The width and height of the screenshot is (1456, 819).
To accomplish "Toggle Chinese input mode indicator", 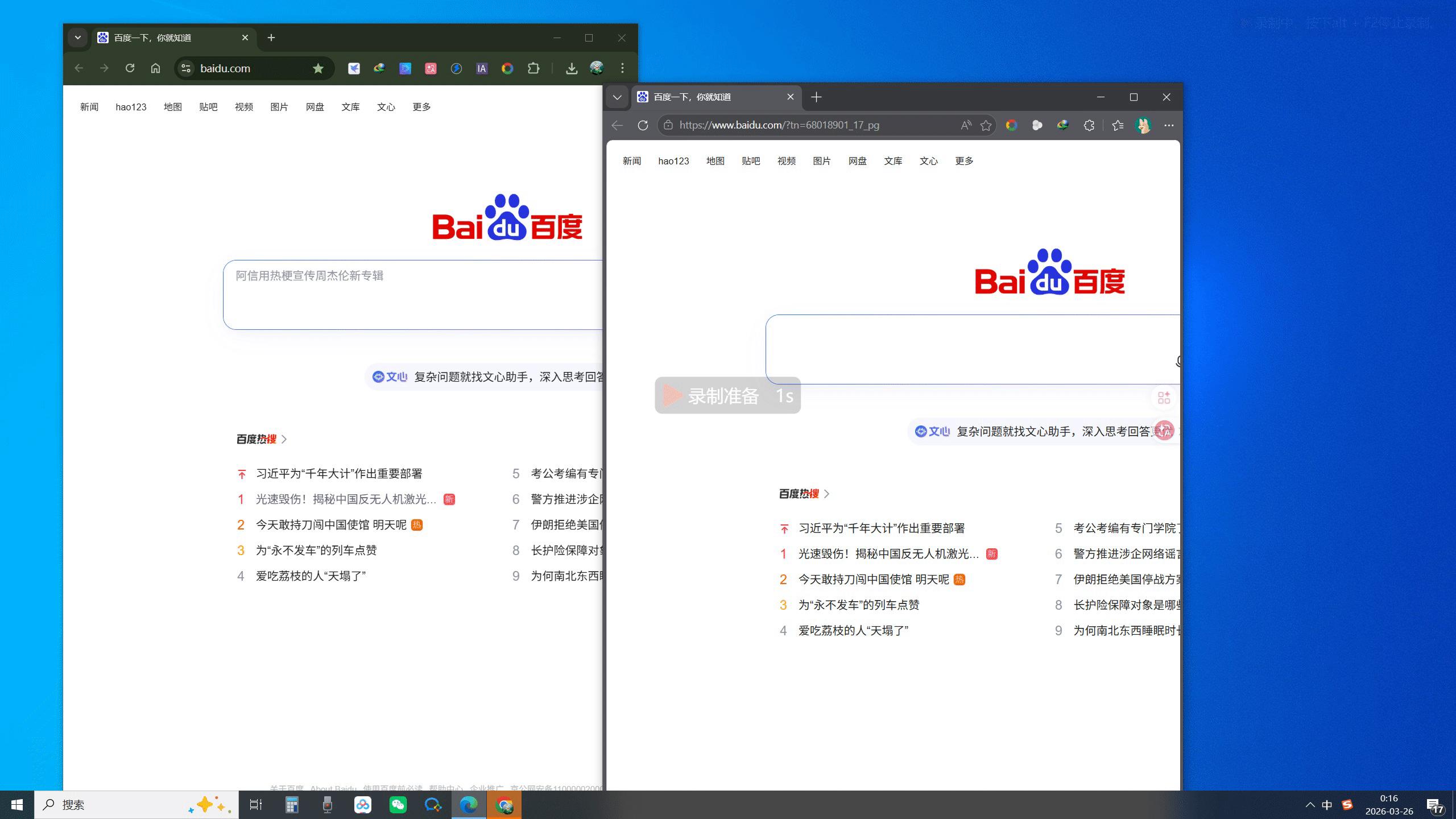I will (x=1327, y=805).
